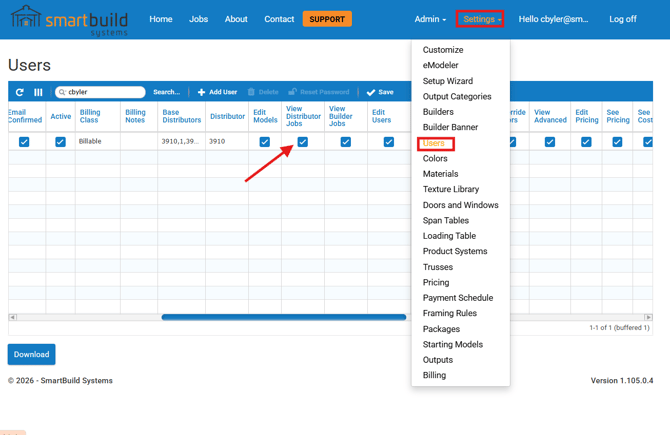Screen dimensions: 670x435
Task: Select Packages in Settings menu
Action: (441, 329)
